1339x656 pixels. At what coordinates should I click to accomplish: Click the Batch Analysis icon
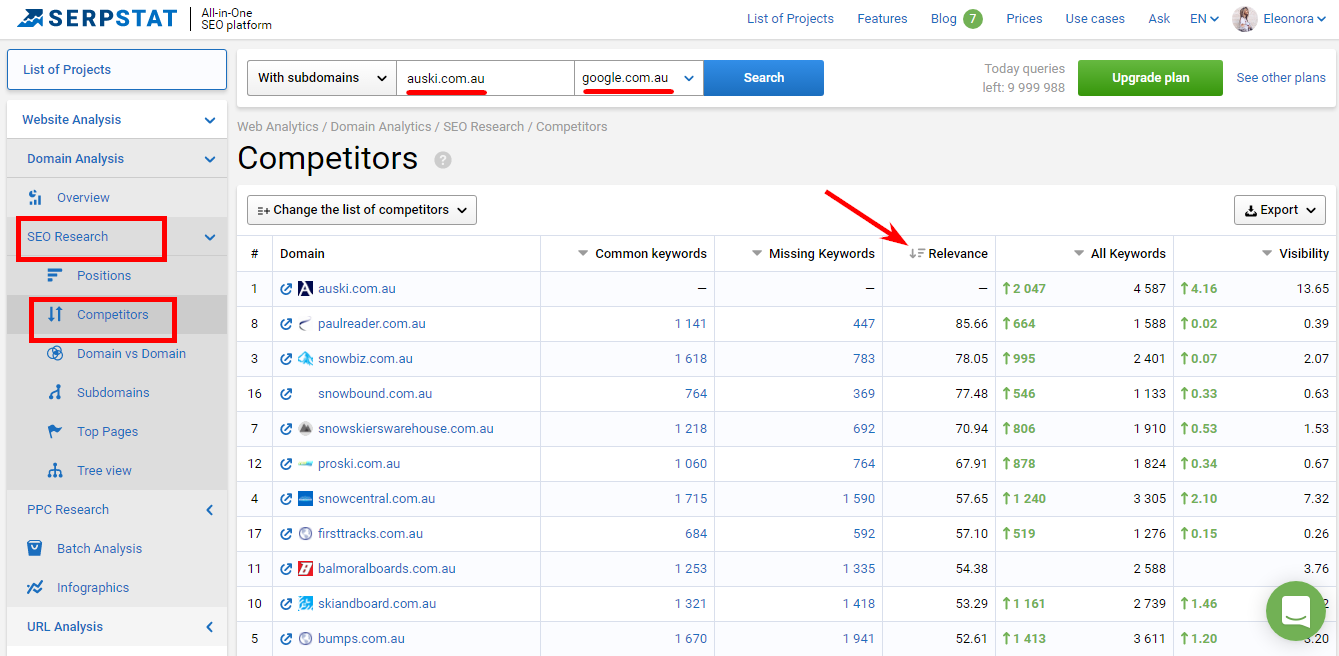pos(35,548)
